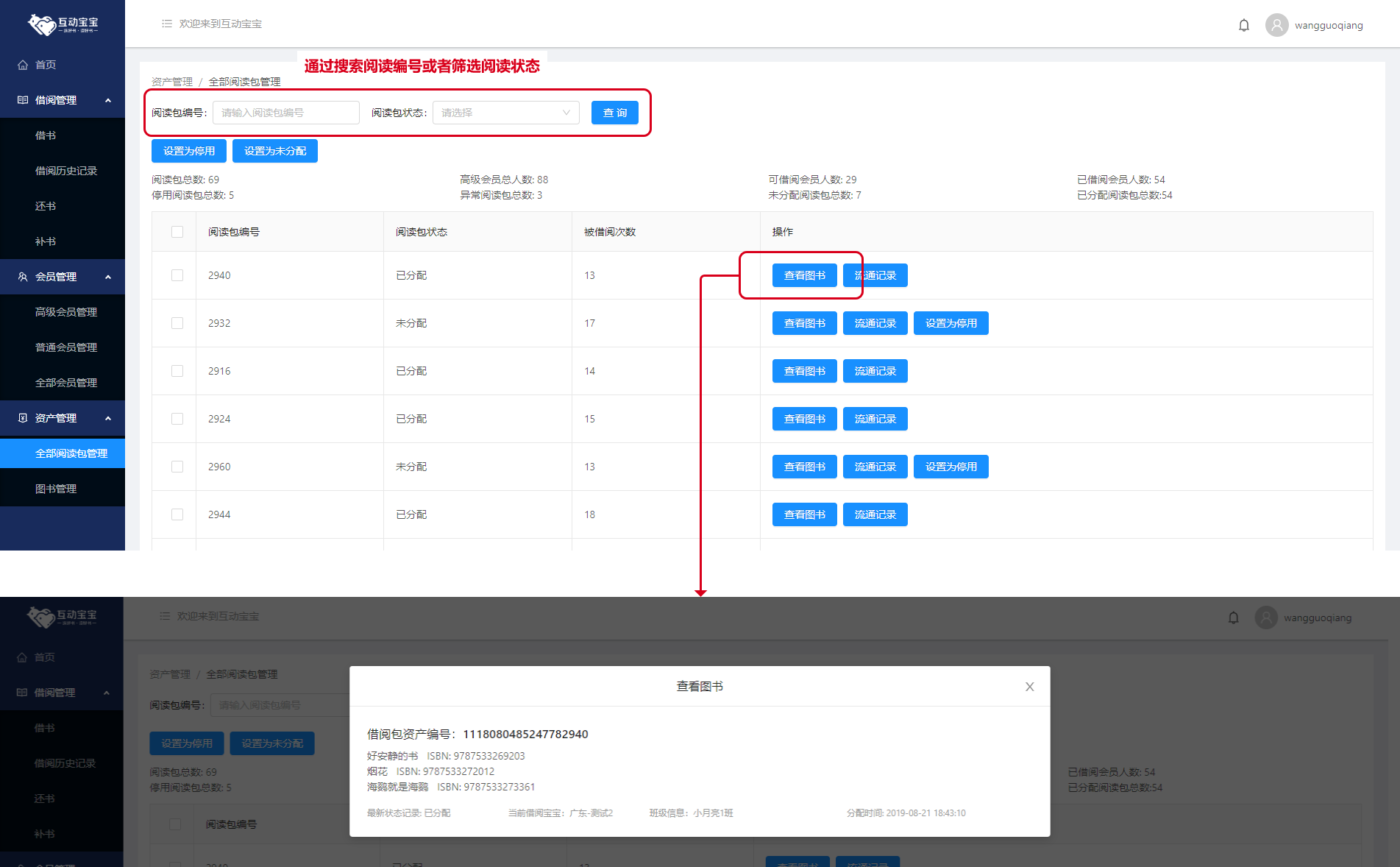This screenshot has width=1400, height=867.
Task: Click the dimmed bell icon behind the 查看图书 dialog
Action: [1234, 617]
